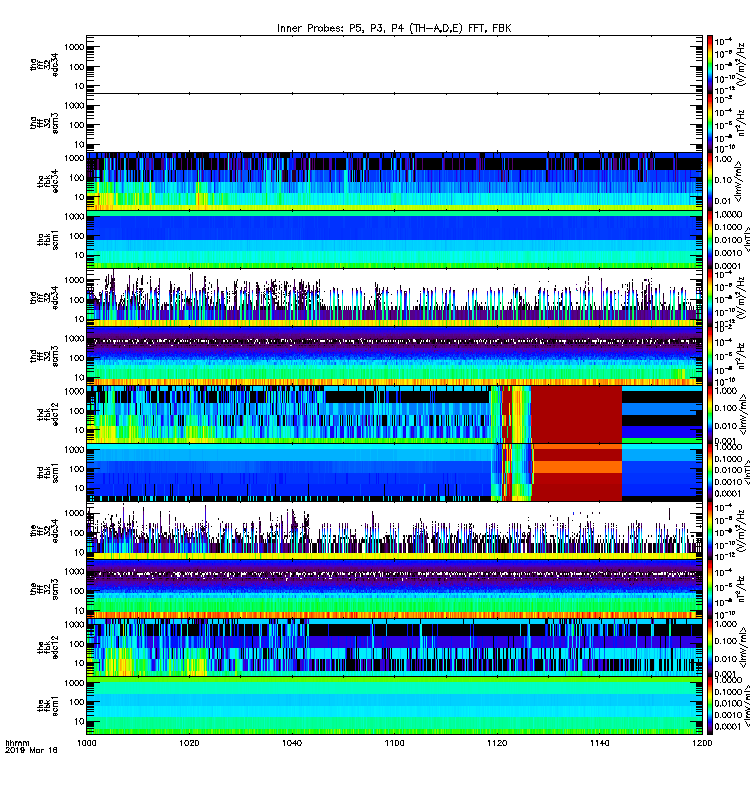Click the 'hhmm' axis unit label
This screenshot has width=750, height=800.
[x=17, y=743]
